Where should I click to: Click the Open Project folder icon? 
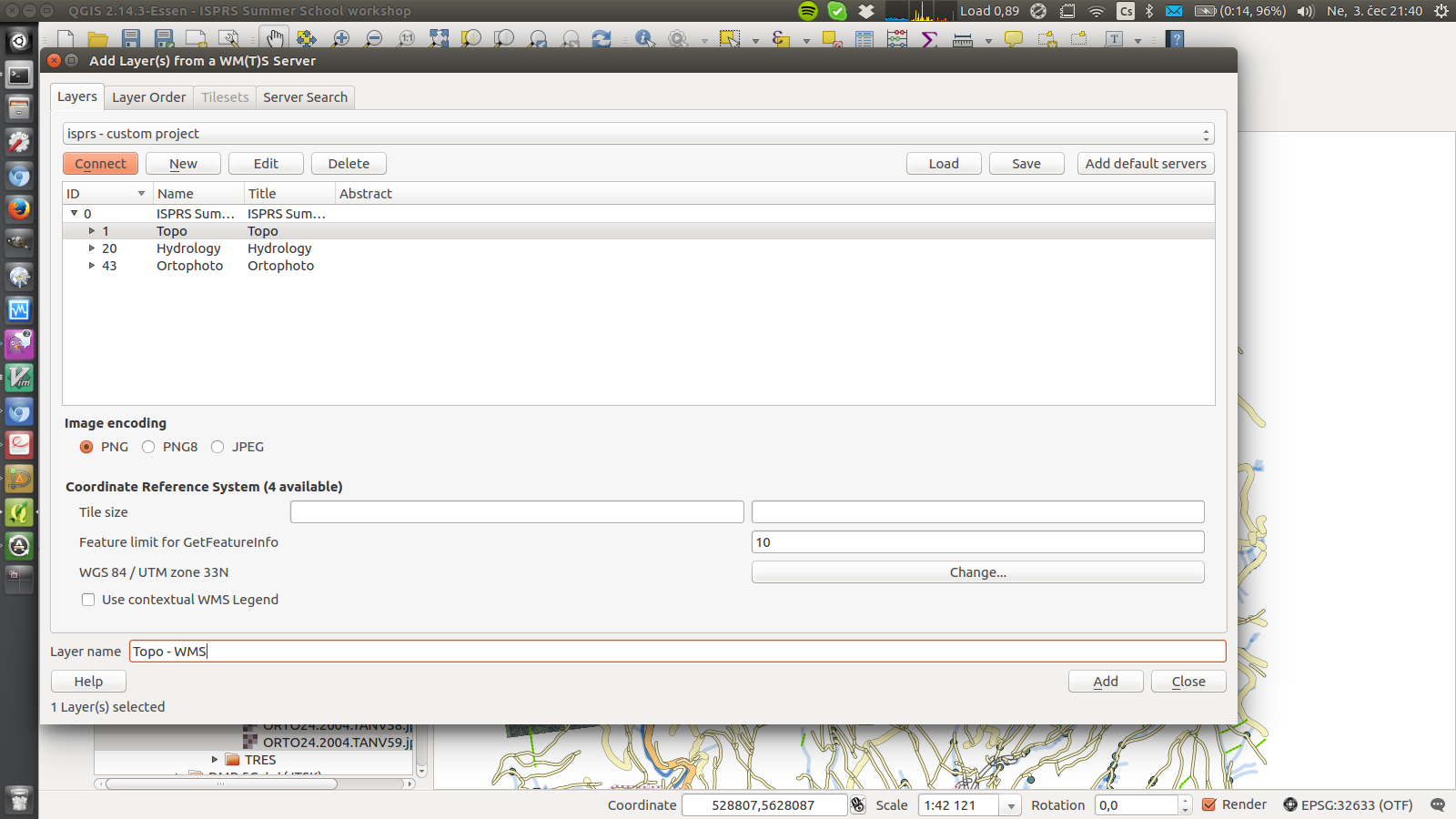tap(98, 38)
